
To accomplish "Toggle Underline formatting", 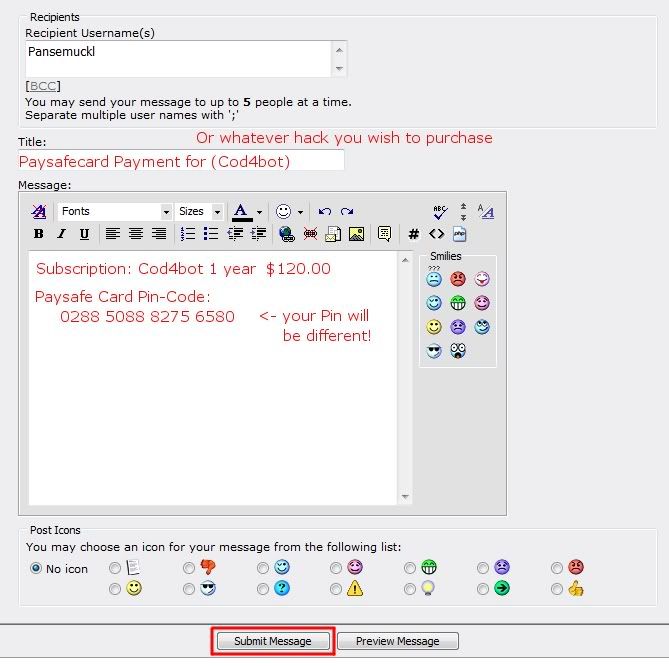I will tap(84, 234).
